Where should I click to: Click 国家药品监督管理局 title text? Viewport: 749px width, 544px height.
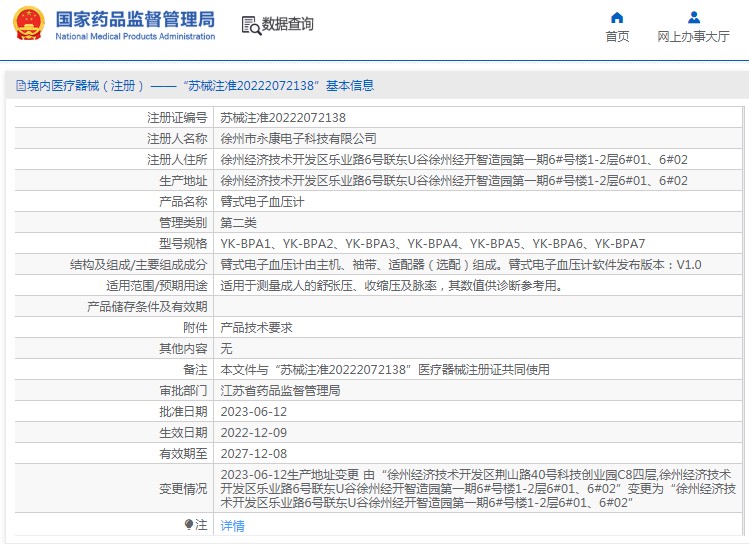135,20
